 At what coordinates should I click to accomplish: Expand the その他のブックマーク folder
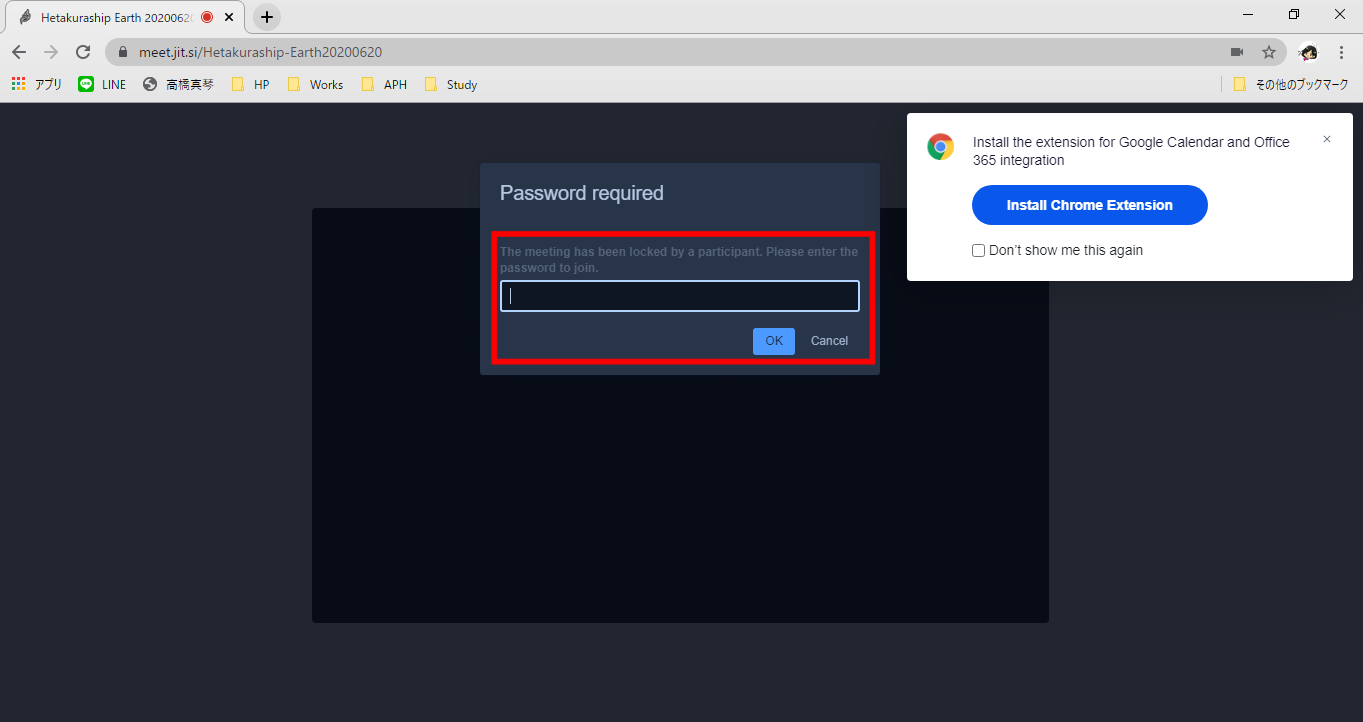click(1291, 85)
